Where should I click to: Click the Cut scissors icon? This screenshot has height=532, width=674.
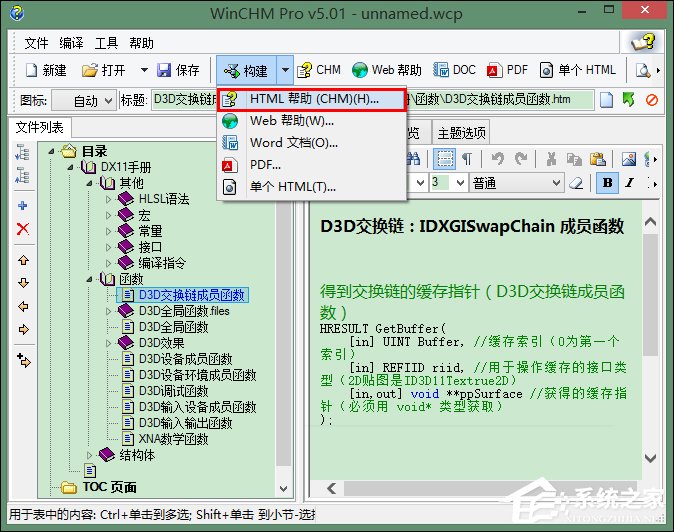tap(551, 159)
